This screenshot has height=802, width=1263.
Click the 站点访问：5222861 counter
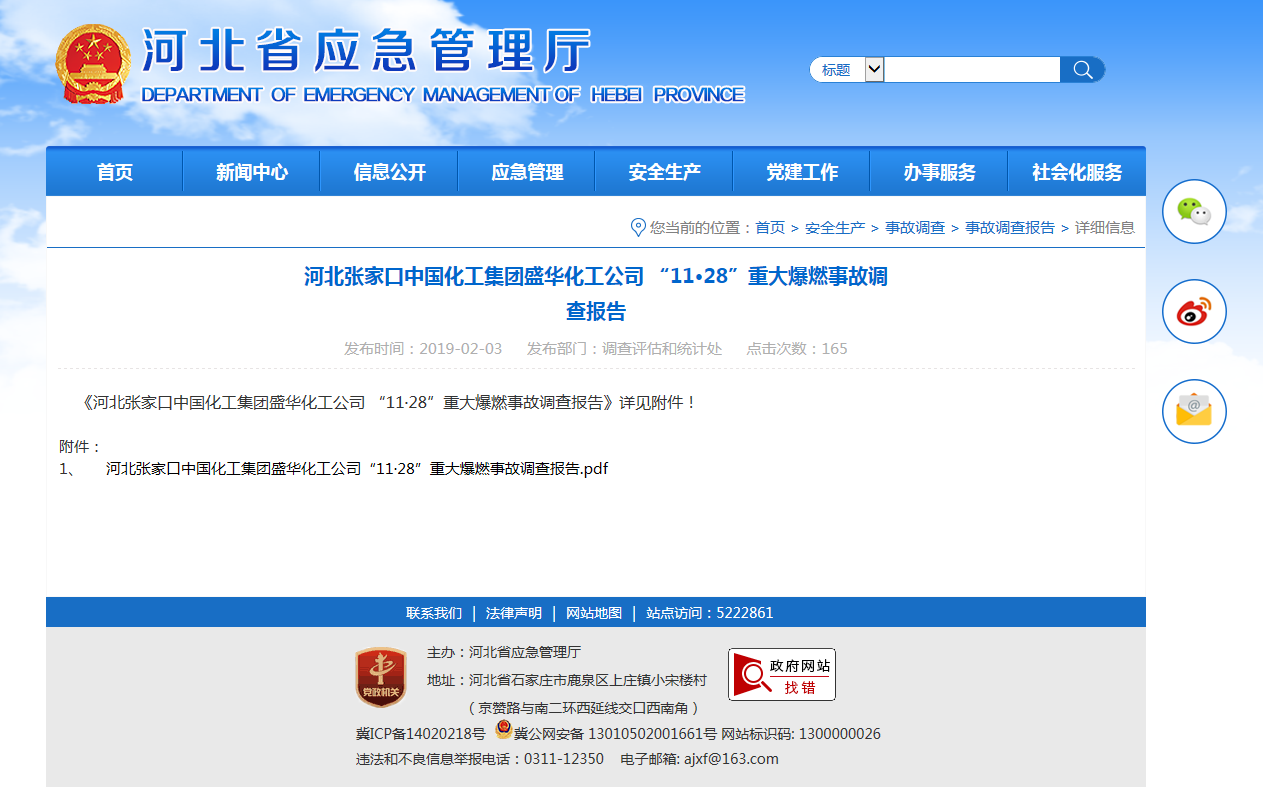(710, 613)
